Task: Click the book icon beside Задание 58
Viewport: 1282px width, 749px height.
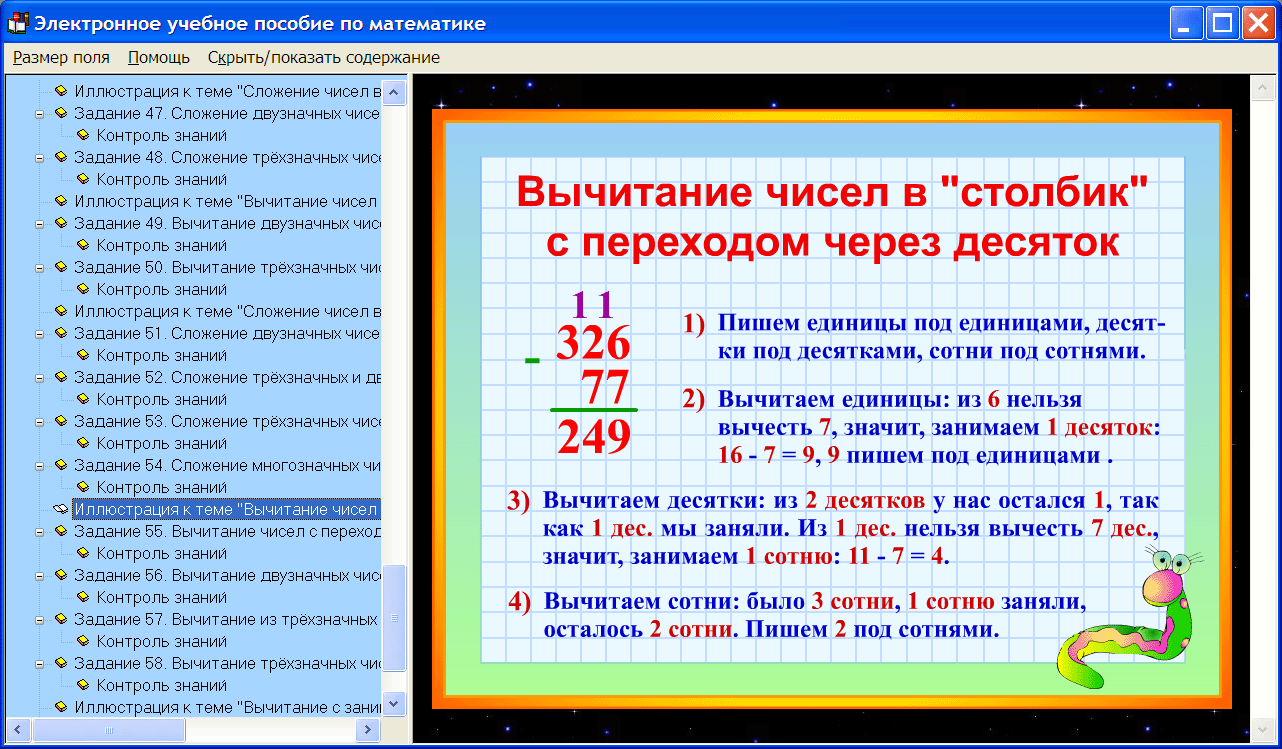Action: (60, 663)
